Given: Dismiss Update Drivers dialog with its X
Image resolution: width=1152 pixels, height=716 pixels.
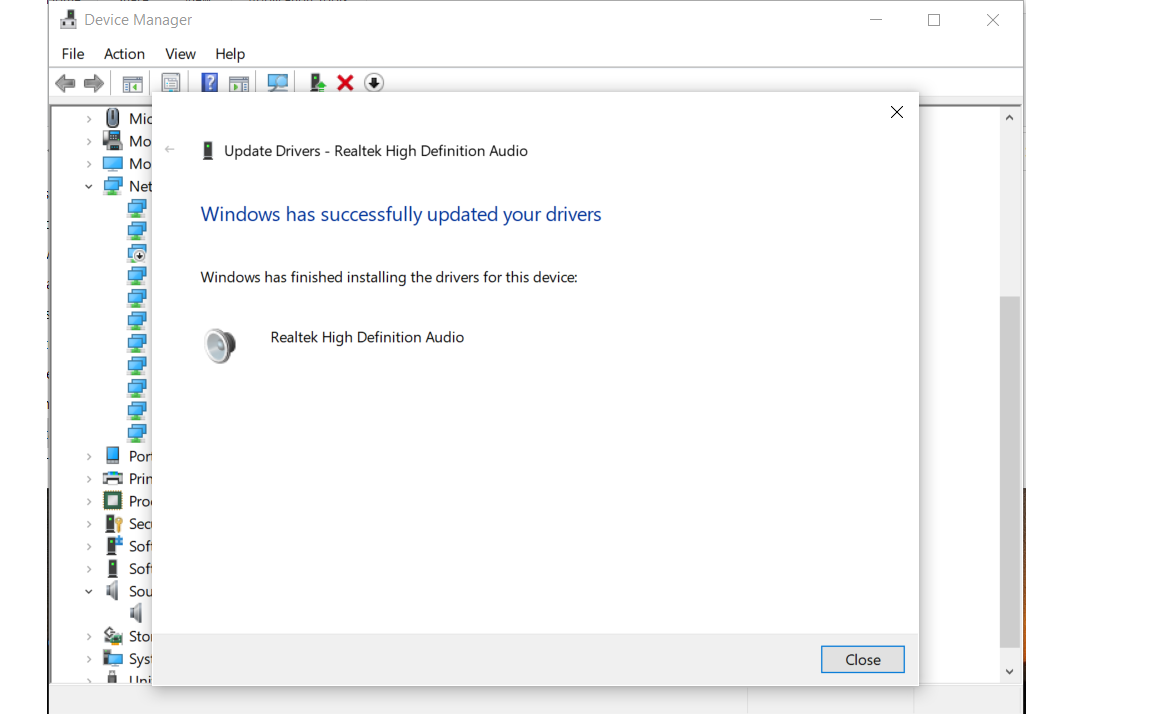Looking at the screenshot, I should point(896,112).
